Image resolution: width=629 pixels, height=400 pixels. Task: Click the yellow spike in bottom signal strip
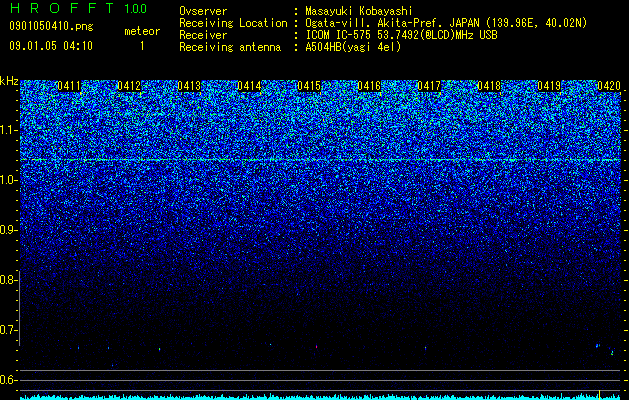[599, 394]
